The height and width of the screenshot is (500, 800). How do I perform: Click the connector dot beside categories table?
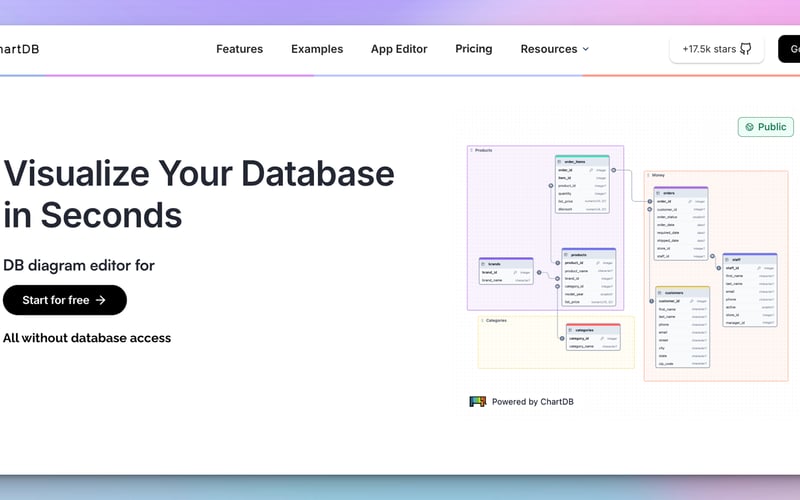562,338
